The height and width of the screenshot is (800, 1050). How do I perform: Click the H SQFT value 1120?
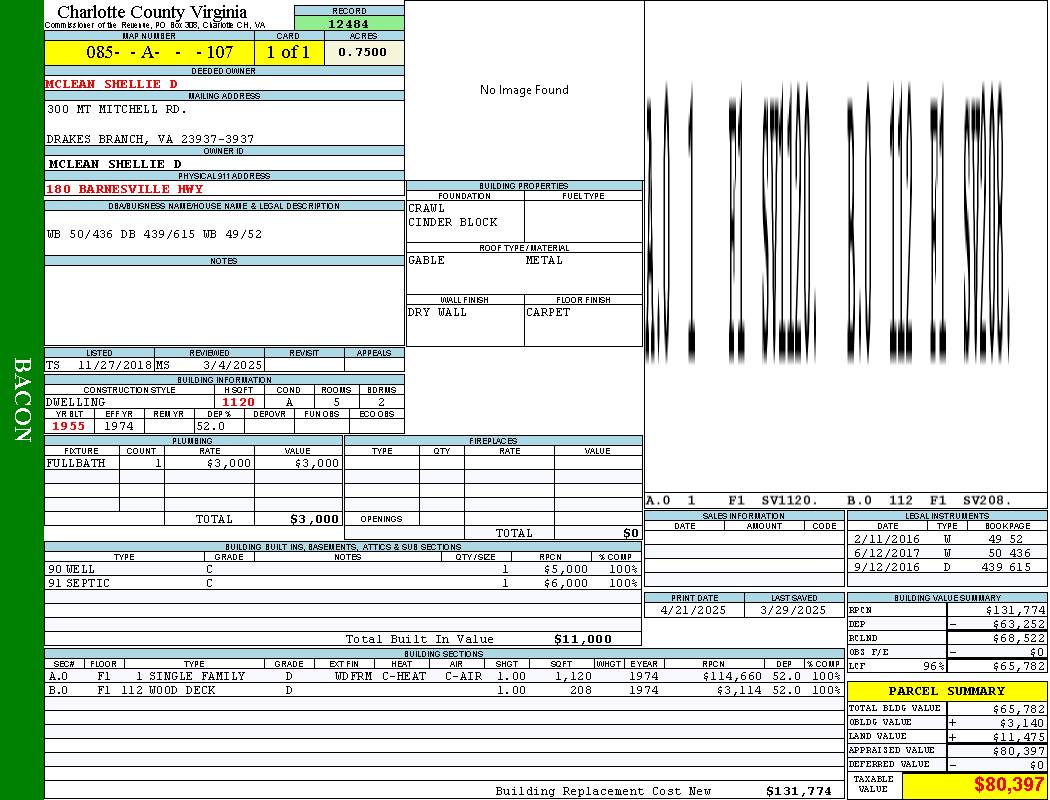pos(238,402)
